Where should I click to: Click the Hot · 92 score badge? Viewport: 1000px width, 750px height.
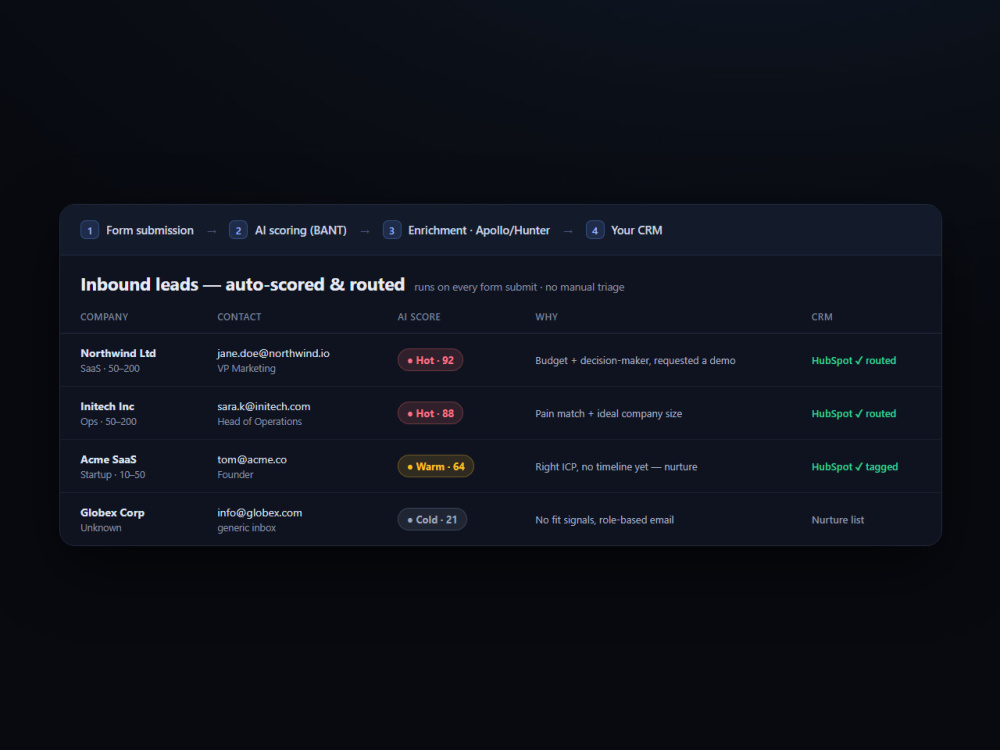[x=430, y=360]
